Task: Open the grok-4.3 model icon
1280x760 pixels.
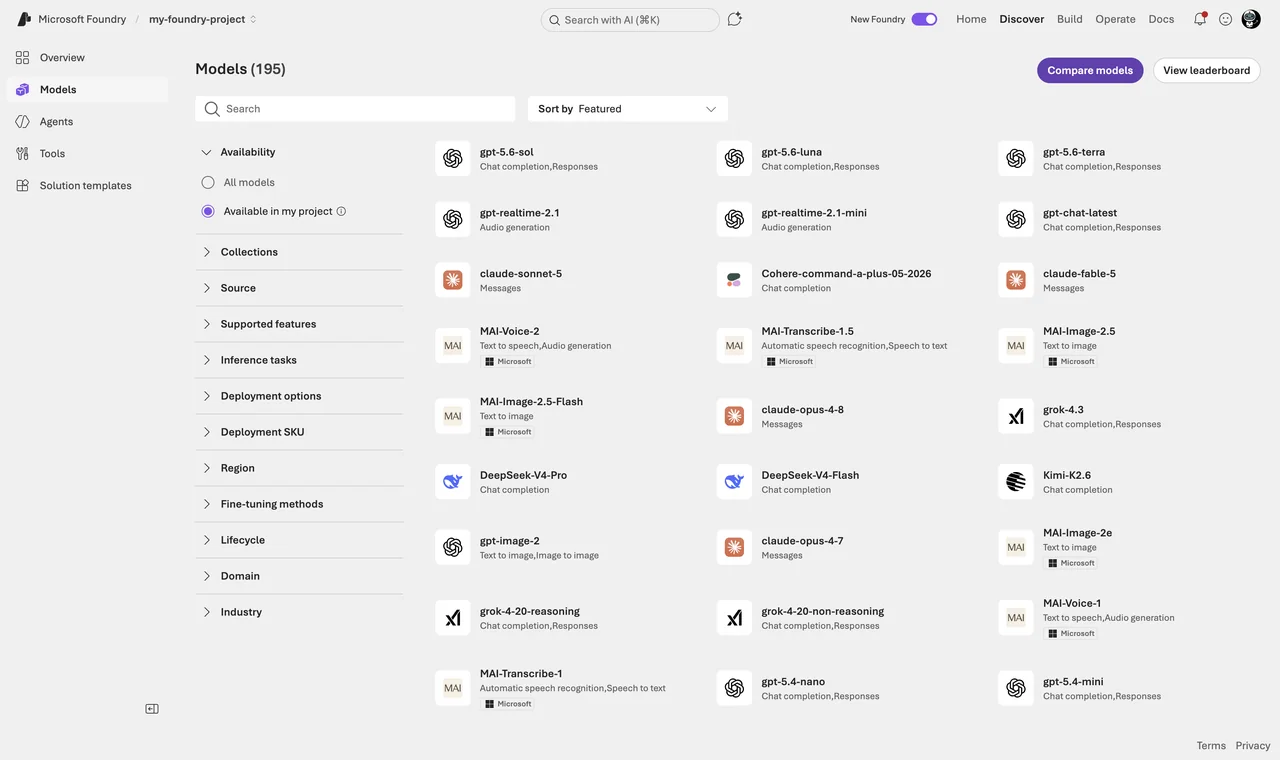Action: pos(1016,416)
